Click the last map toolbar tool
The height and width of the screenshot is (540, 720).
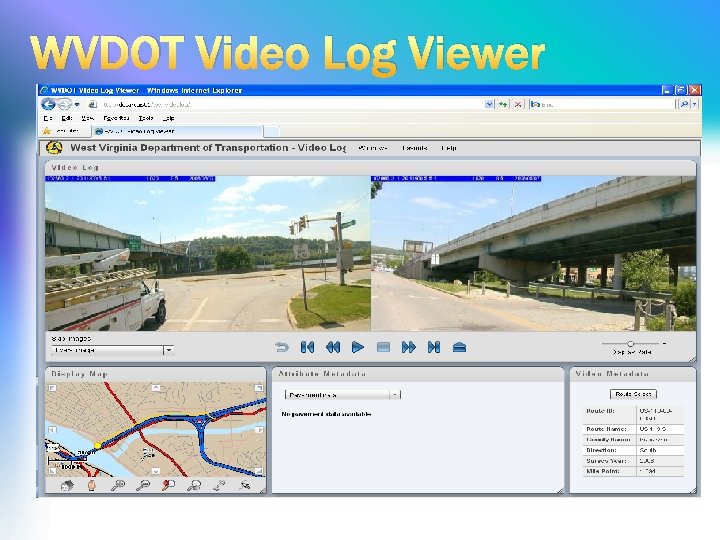click(245, 485)
